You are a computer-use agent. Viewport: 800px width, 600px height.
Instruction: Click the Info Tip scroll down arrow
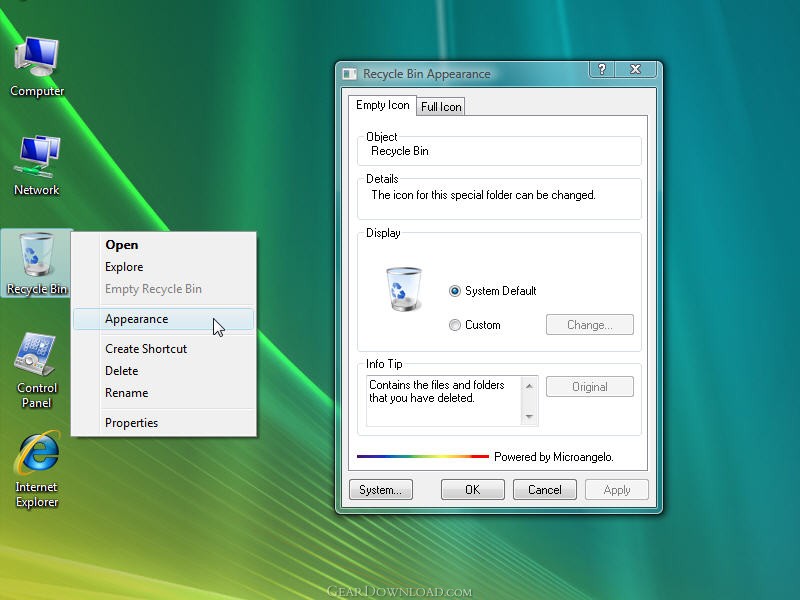(x=529, y=417)
